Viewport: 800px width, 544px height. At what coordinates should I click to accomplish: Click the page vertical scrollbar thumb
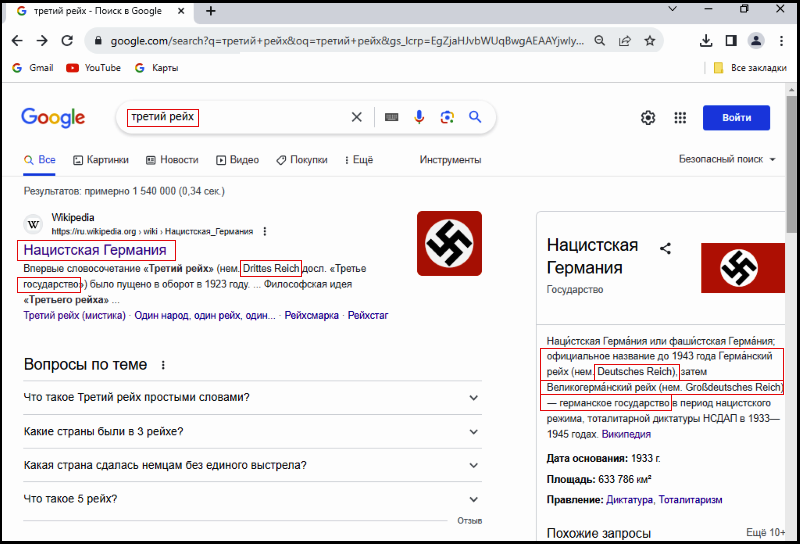pyautogui.click(x=791, y=163)
